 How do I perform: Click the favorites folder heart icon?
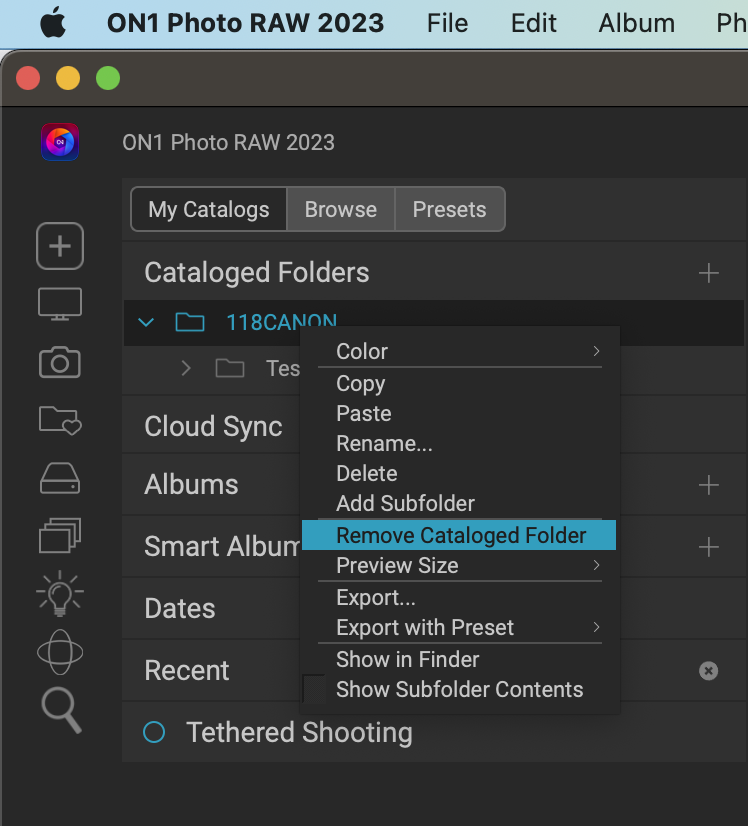[60, 419]
